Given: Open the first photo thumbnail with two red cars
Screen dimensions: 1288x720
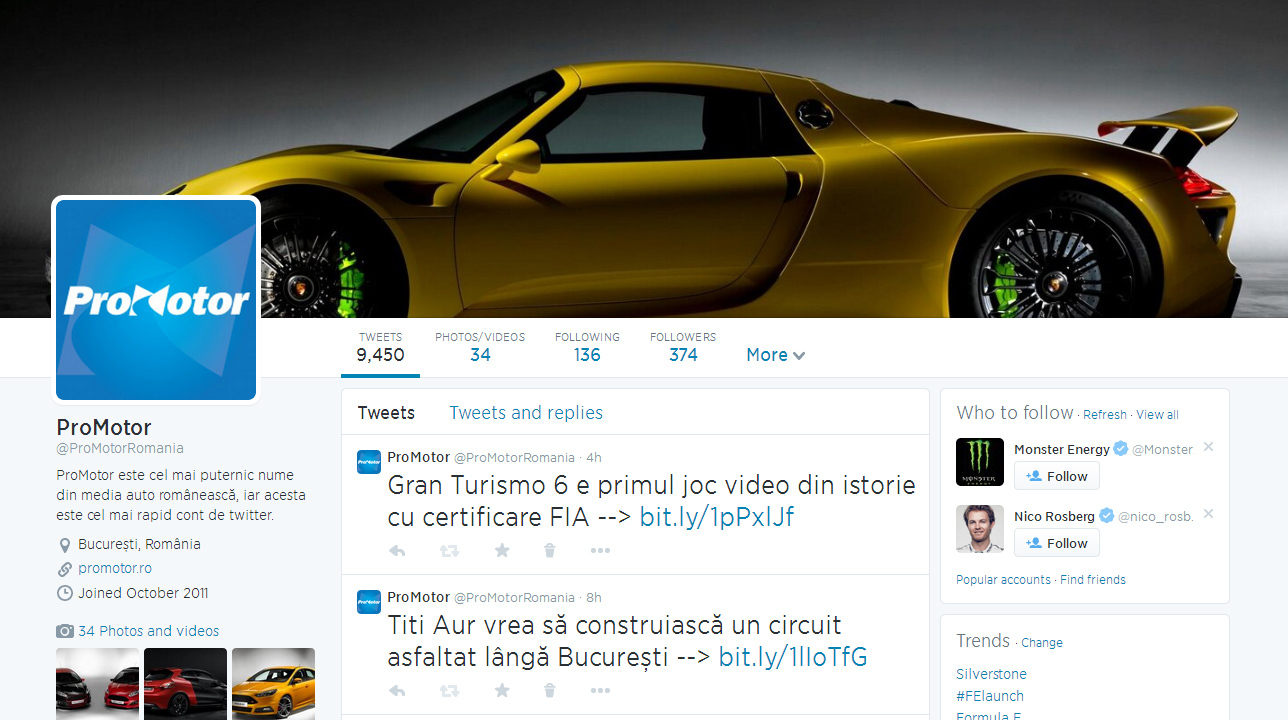Looking at the screenshot, I should click(97, 684).
